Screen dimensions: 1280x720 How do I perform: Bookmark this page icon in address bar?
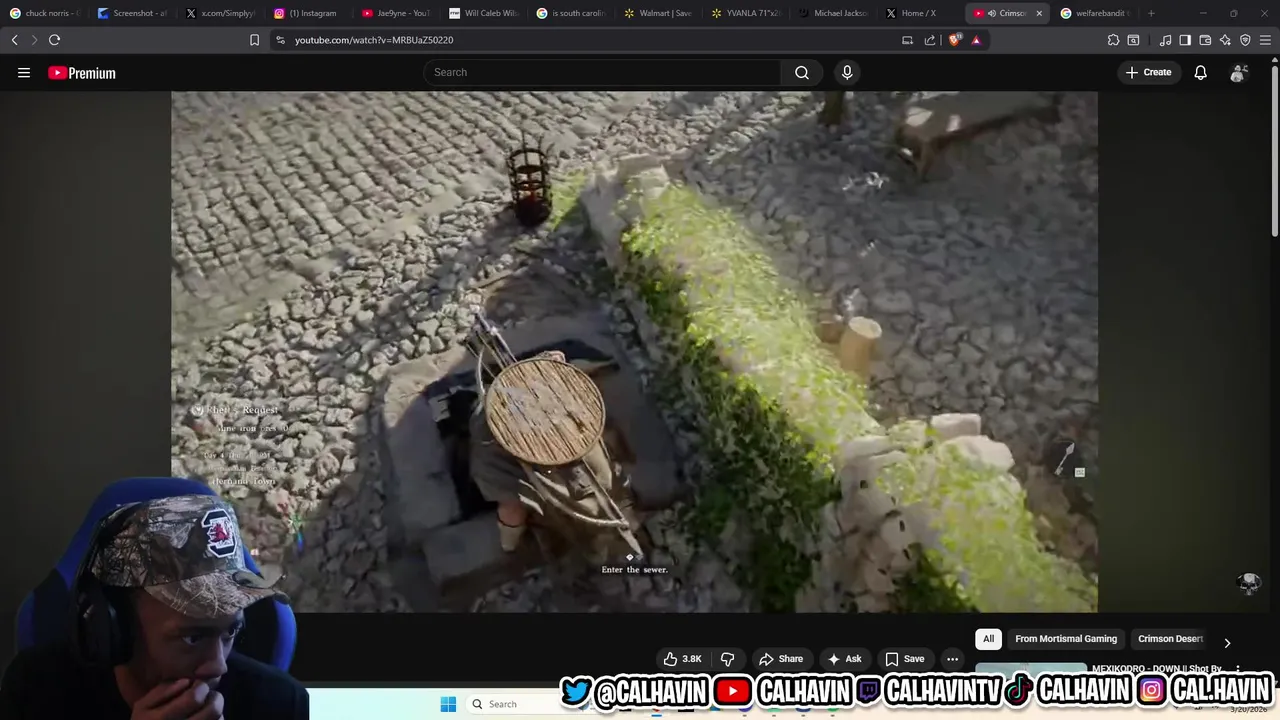point(254,40)
